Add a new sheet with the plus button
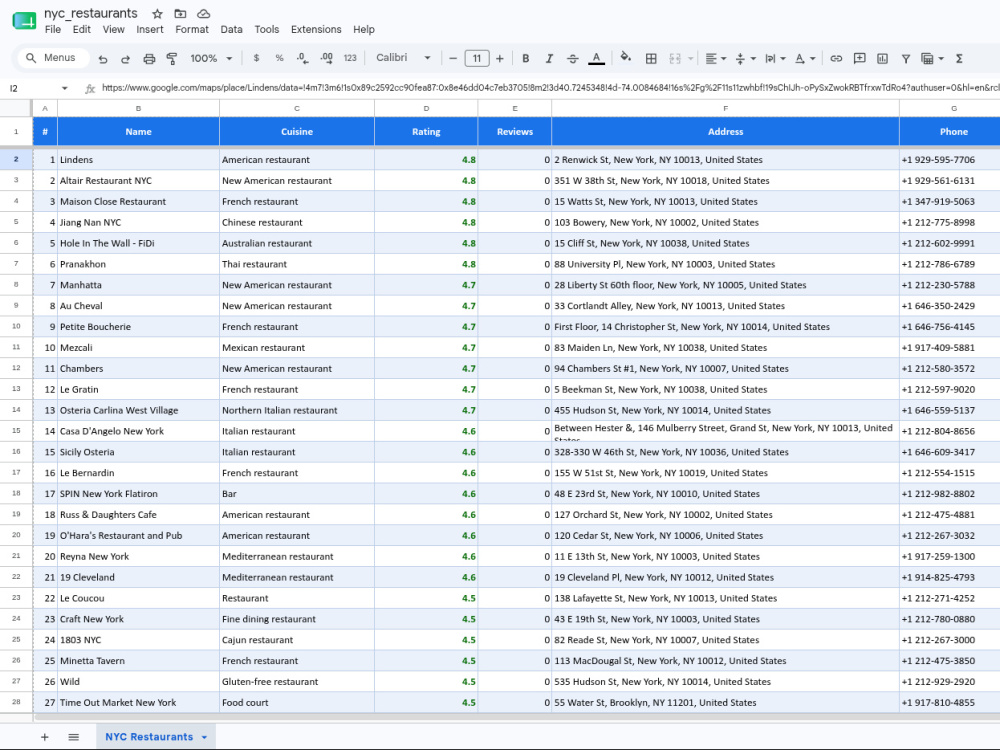Image resolution: width=1000 pixels, height=750 pixels. [x=45, y=737]
